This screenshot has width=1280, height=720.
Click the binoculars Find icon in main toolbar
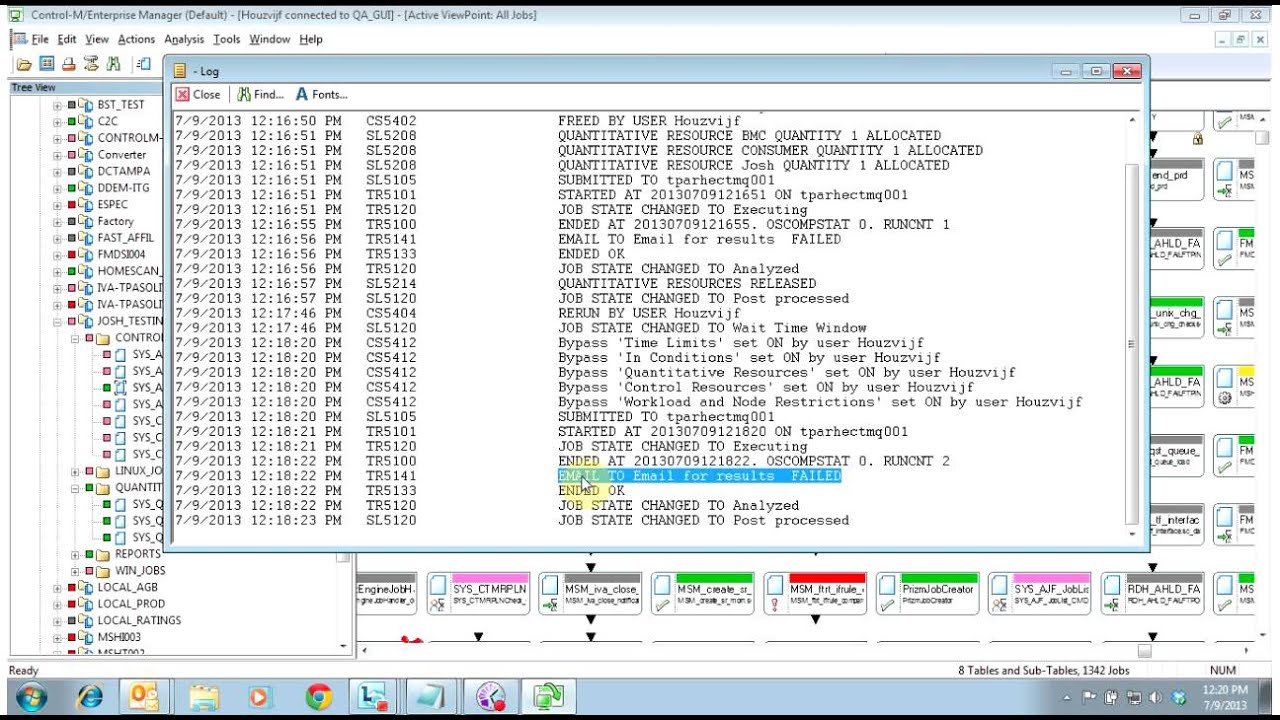tap(113, 64)
